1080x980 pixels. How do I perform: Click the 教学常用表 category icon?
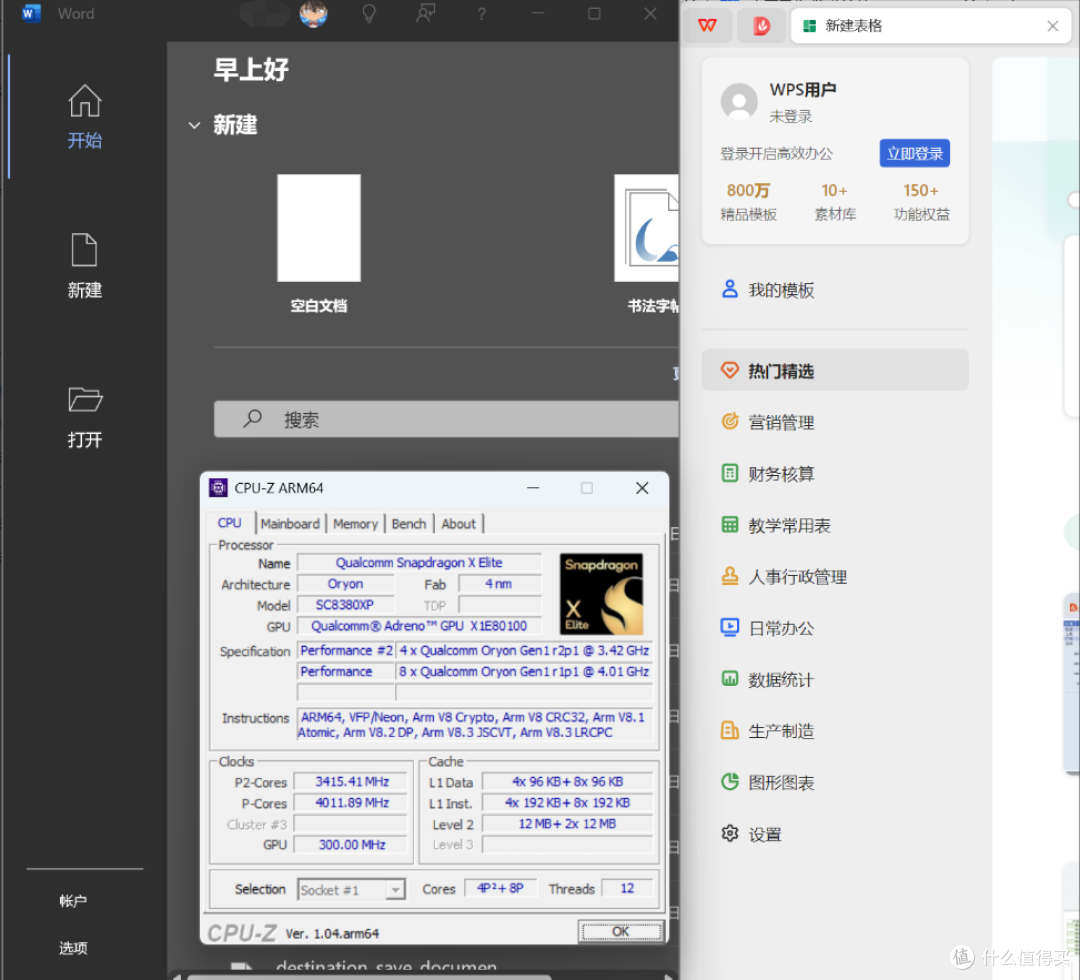730,525
